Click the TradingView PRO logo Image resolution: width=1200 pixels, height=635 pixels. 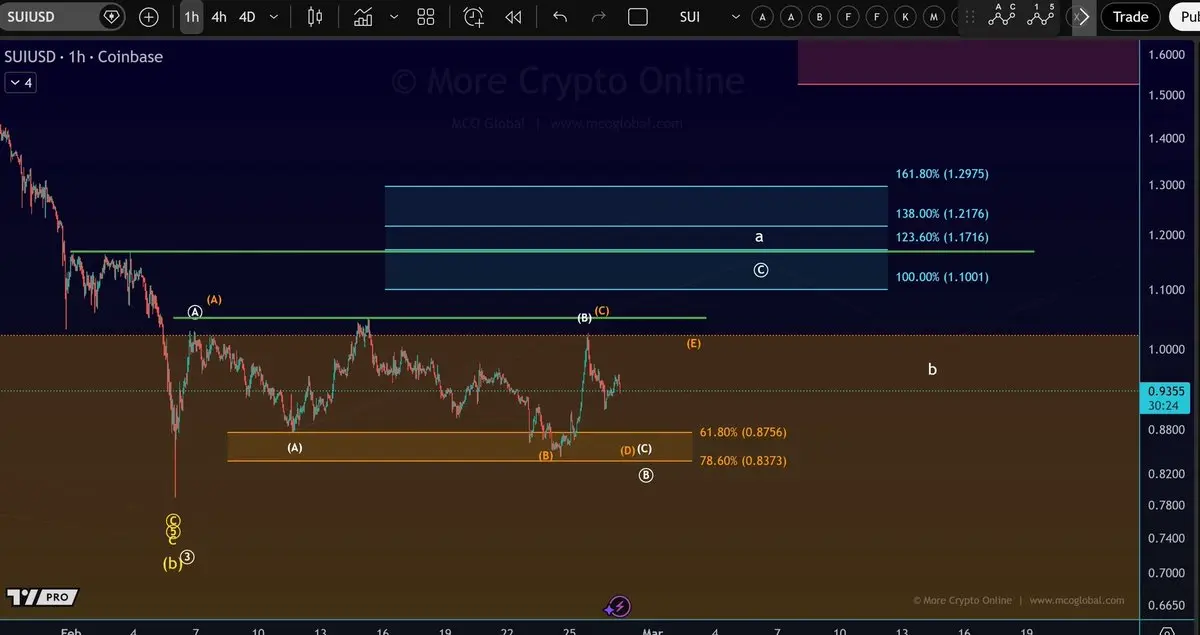pos(41,597)
